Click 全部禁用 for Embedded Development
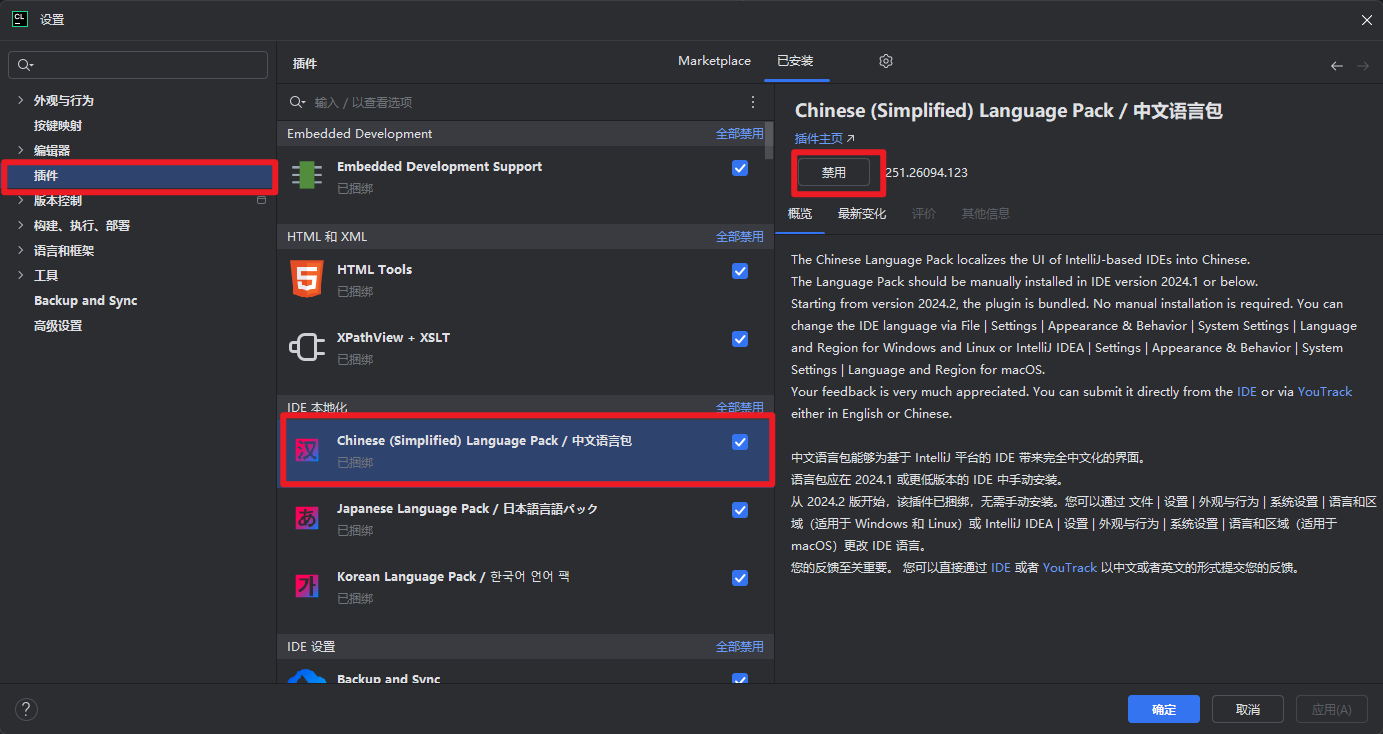This screenshot has height=734, width=1383. coord(739,133)
